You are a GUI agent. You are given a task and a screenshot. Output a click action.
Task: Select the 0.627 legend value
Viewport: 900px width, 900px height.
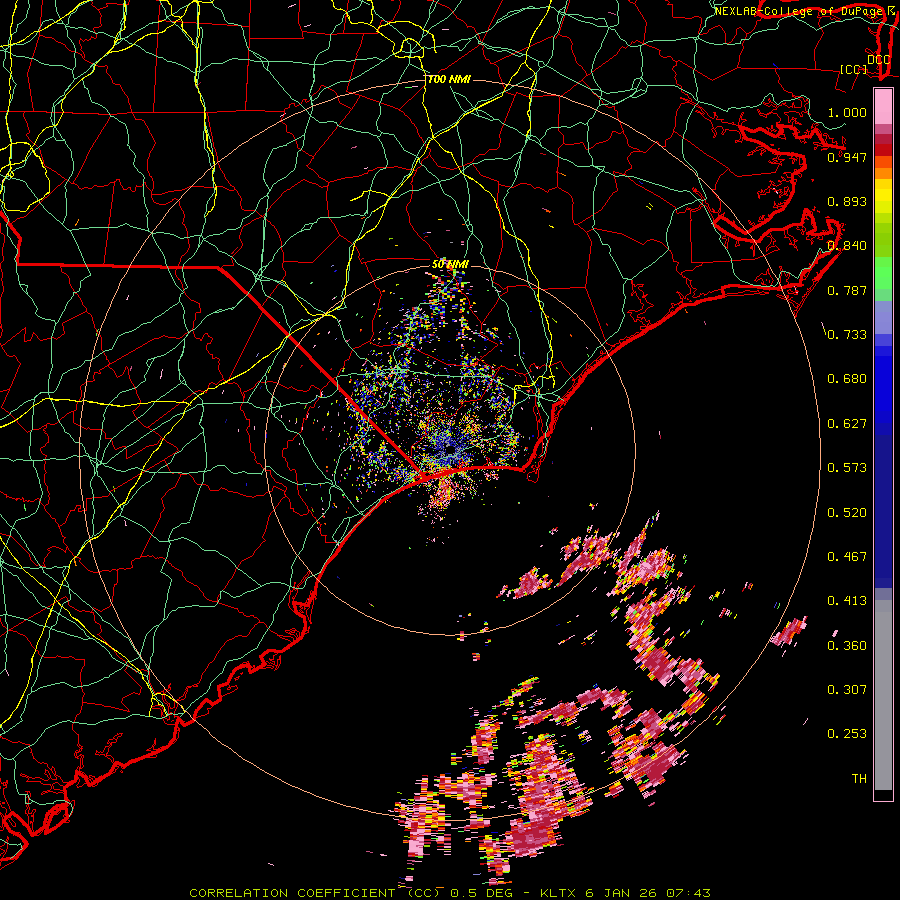pos(847,424)
